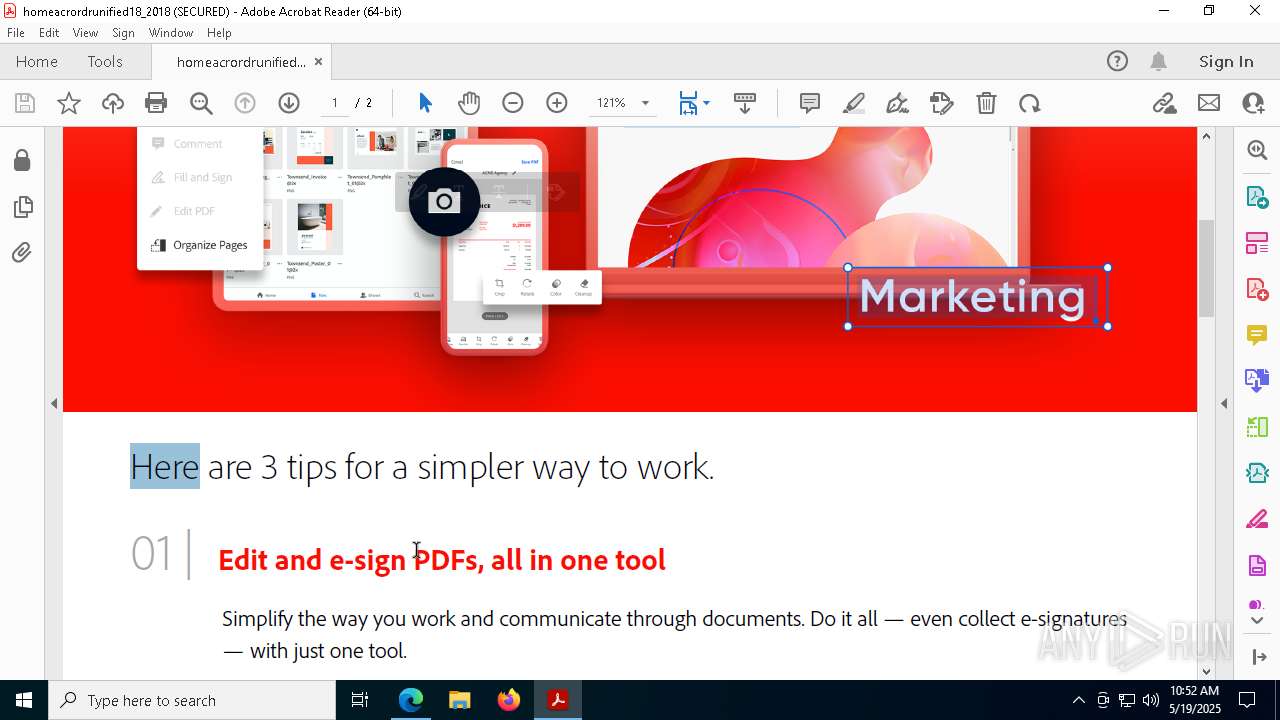1280x720 pixels.
Task: Click the scrollbar down arrow
Action: pos(1206,671)
